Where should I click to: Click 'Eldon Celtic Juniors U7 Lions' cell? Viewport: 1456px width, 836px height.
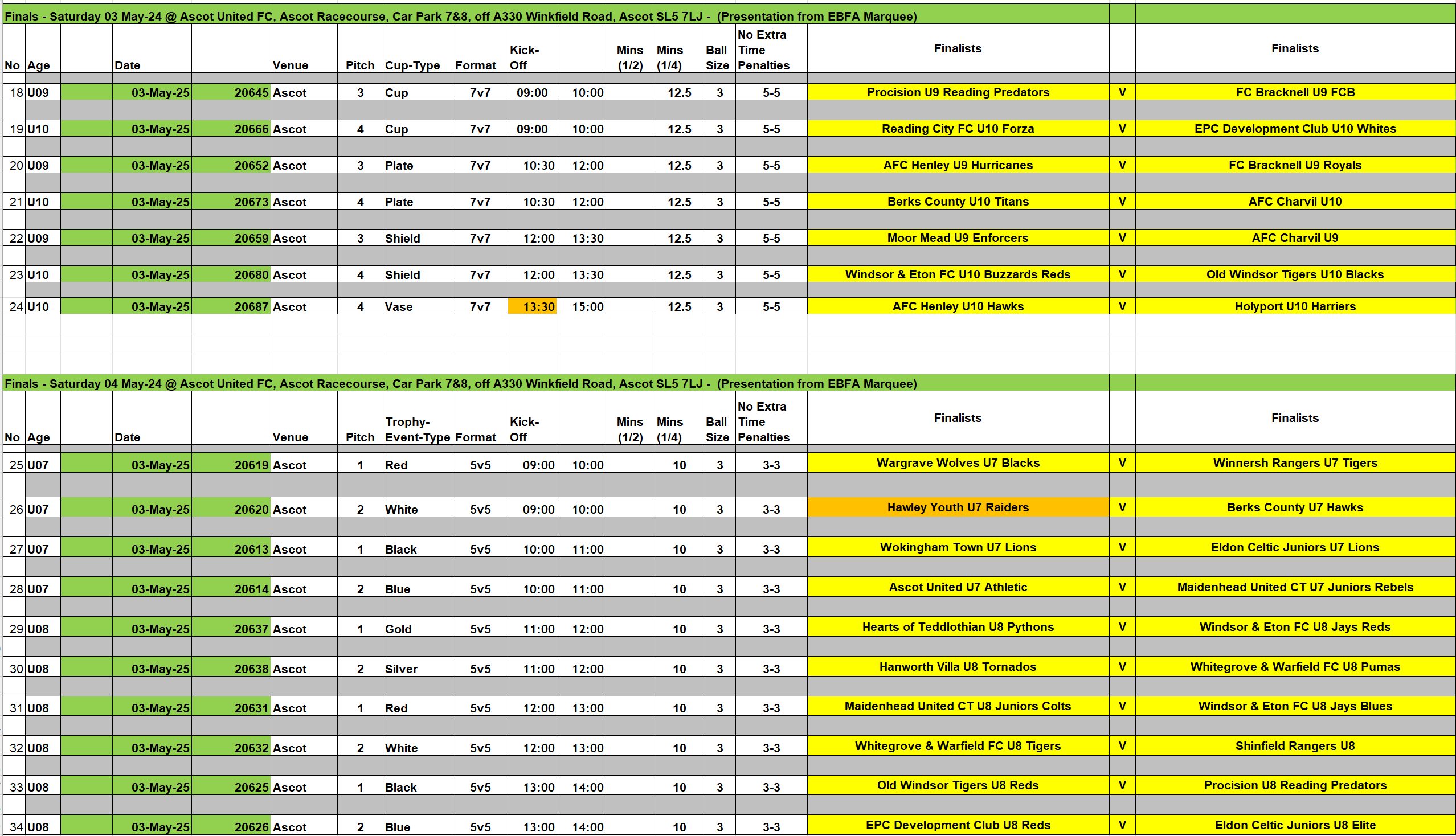pos(1295,547)
